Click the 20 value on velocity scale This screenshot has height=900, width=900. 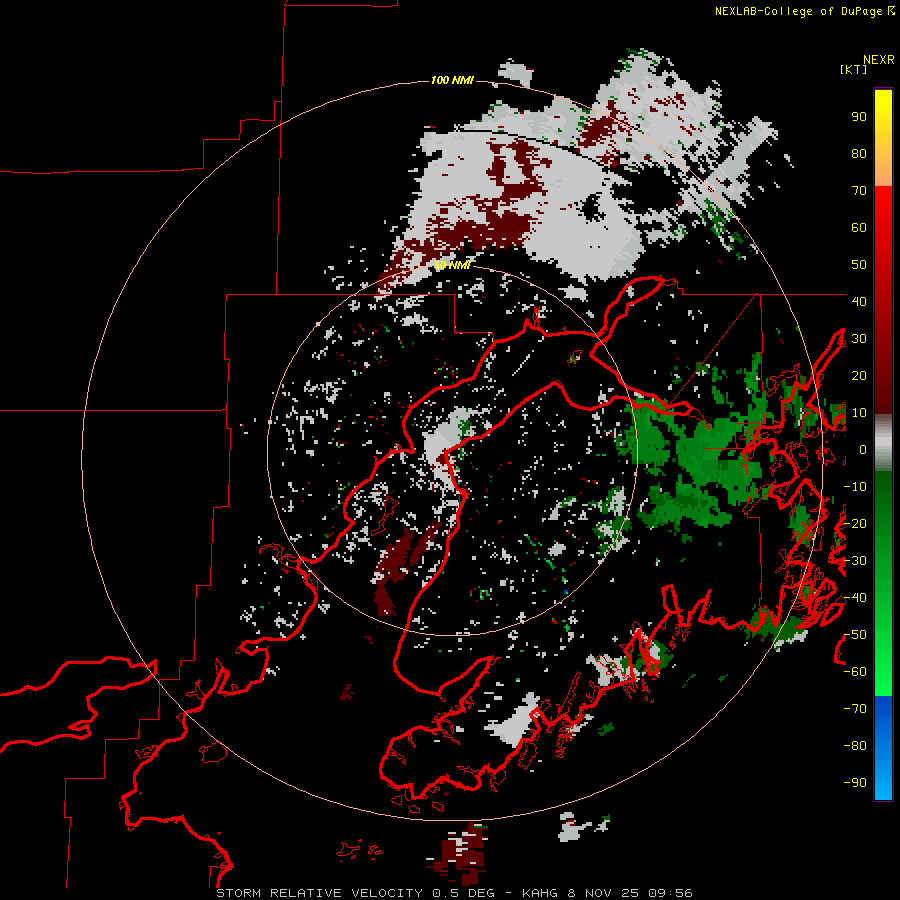tap(859, 376)
